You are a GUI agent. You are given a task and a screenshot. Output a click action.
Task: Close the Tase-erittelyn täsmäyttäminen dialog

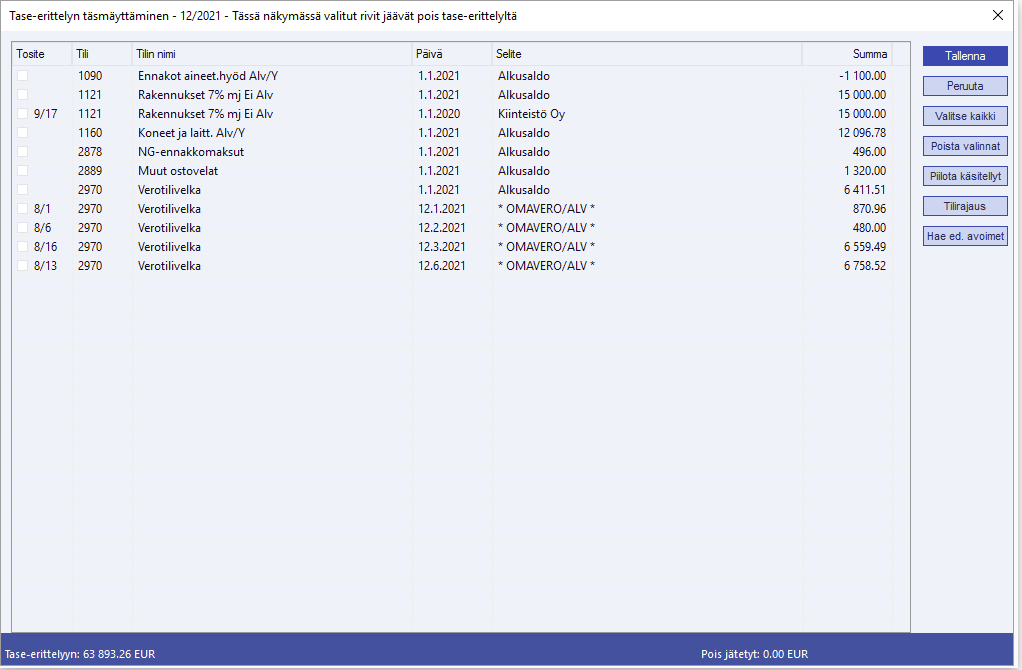(997, 15)
